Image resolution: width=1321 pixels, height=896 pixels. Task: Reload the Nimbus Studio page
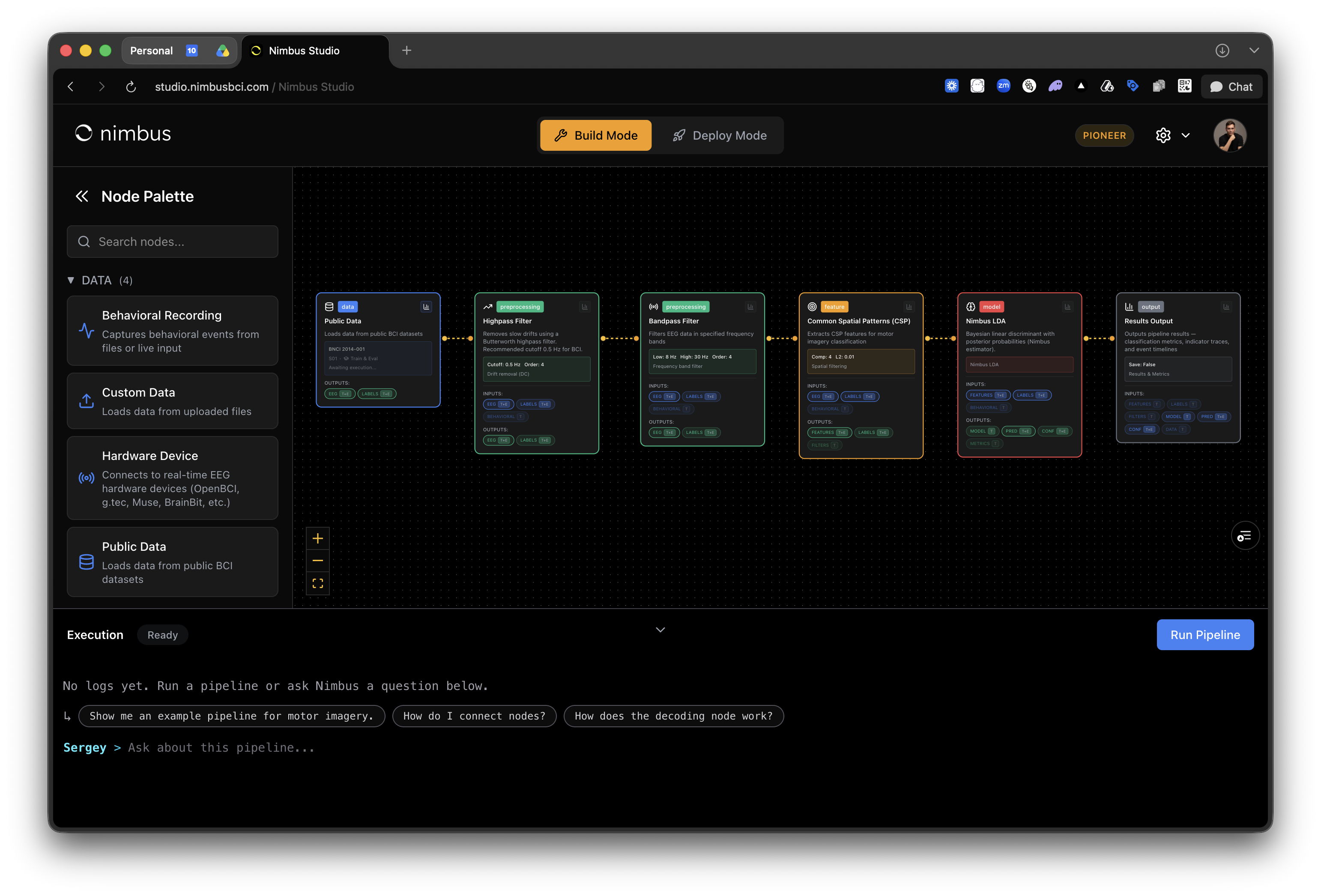131,87
